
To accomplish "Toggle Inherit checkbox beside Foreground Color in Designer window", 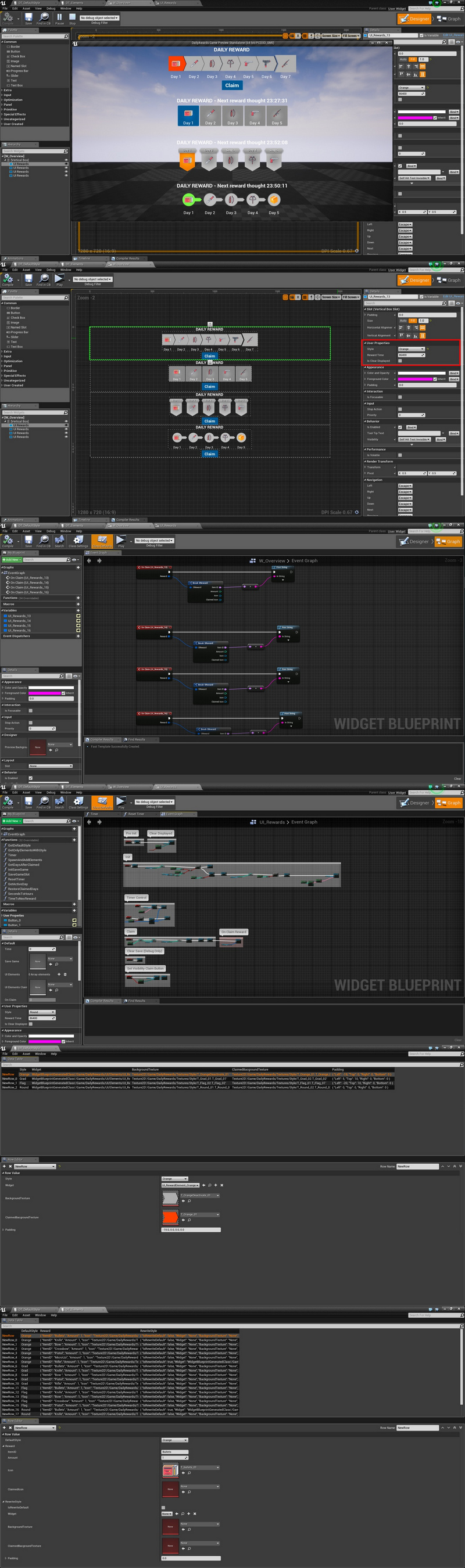I will (436, 379).
